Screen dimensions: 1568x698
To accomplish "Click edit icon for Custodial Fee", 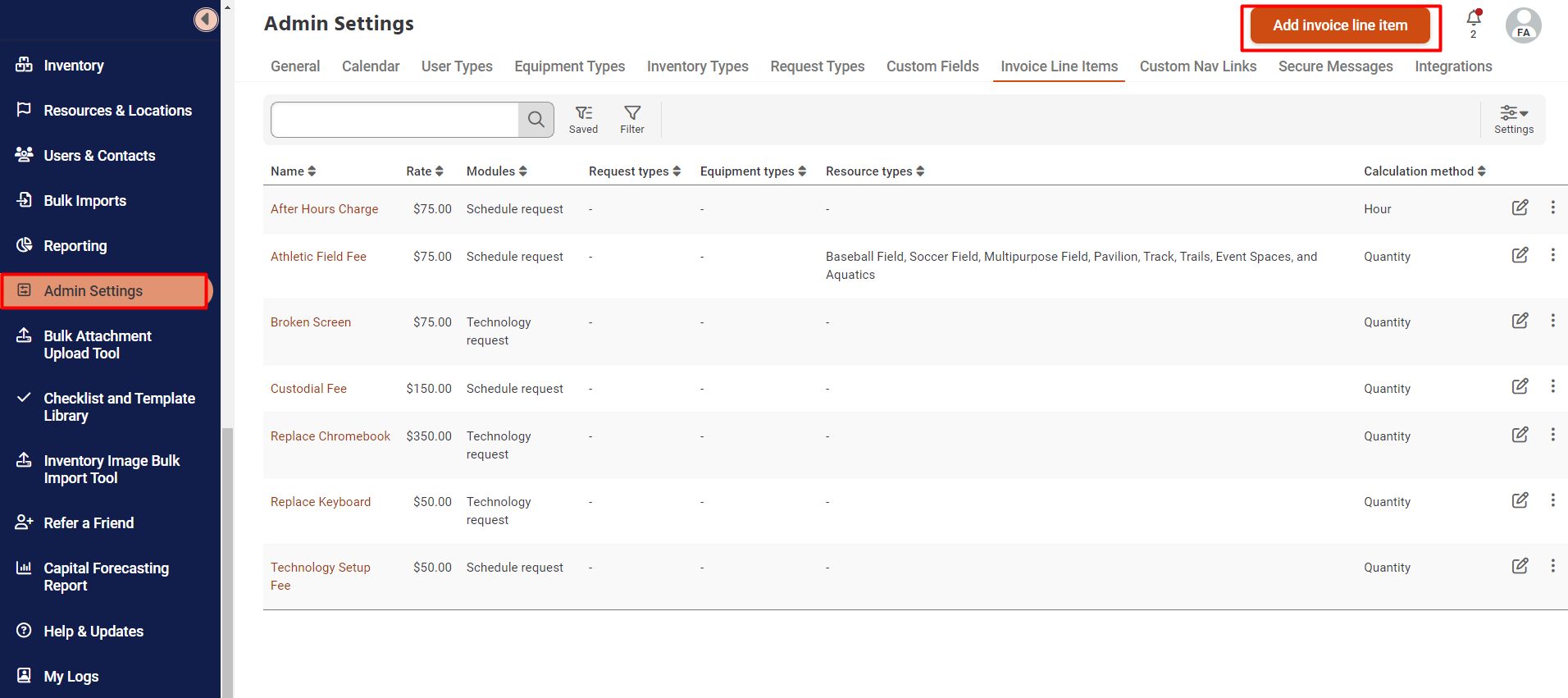I will pyautogui.click(x=1520, y=386).
